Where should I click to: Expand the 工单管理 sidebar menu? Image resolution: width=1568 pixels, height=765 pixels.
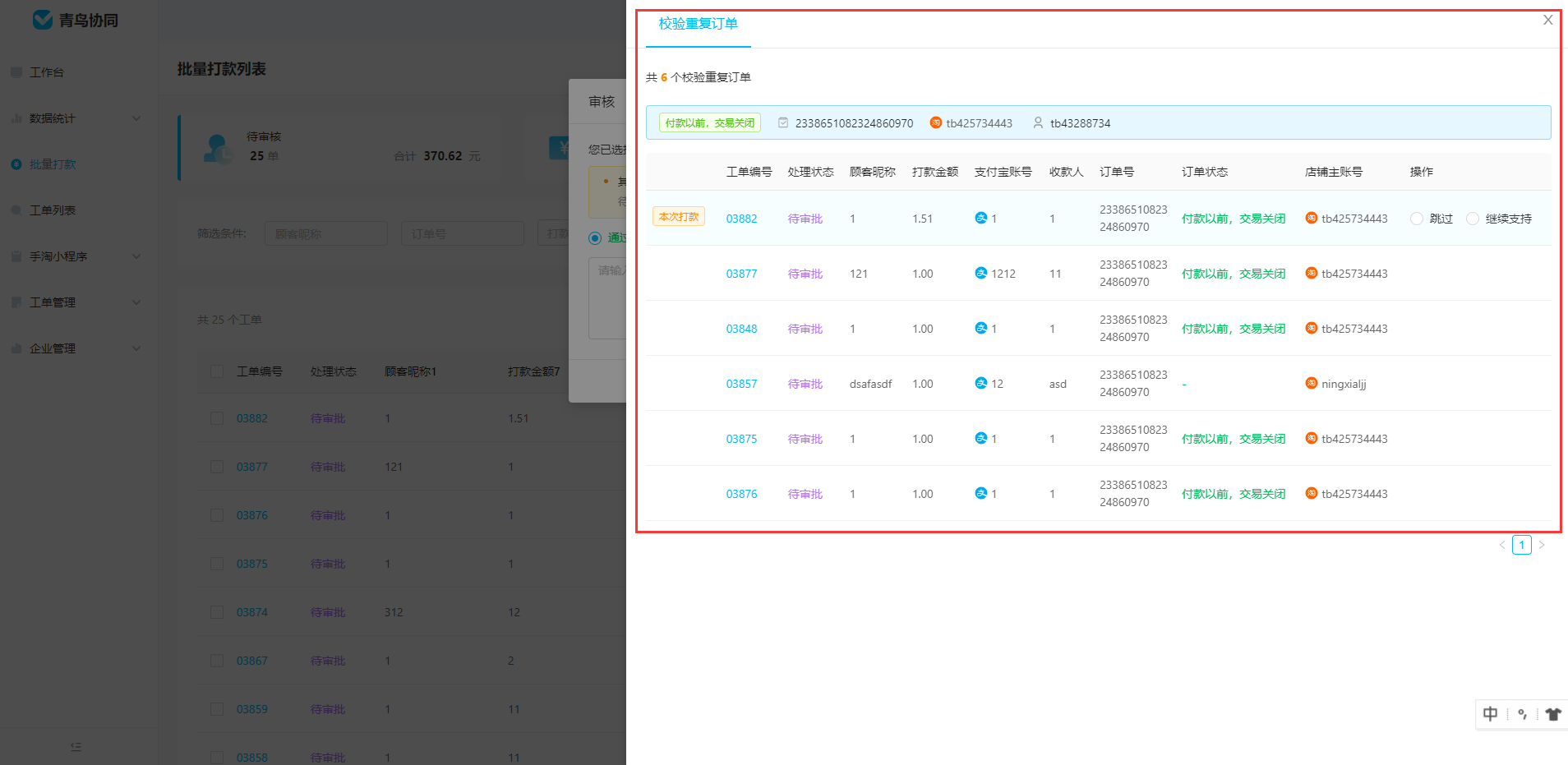tap(79, 302)
